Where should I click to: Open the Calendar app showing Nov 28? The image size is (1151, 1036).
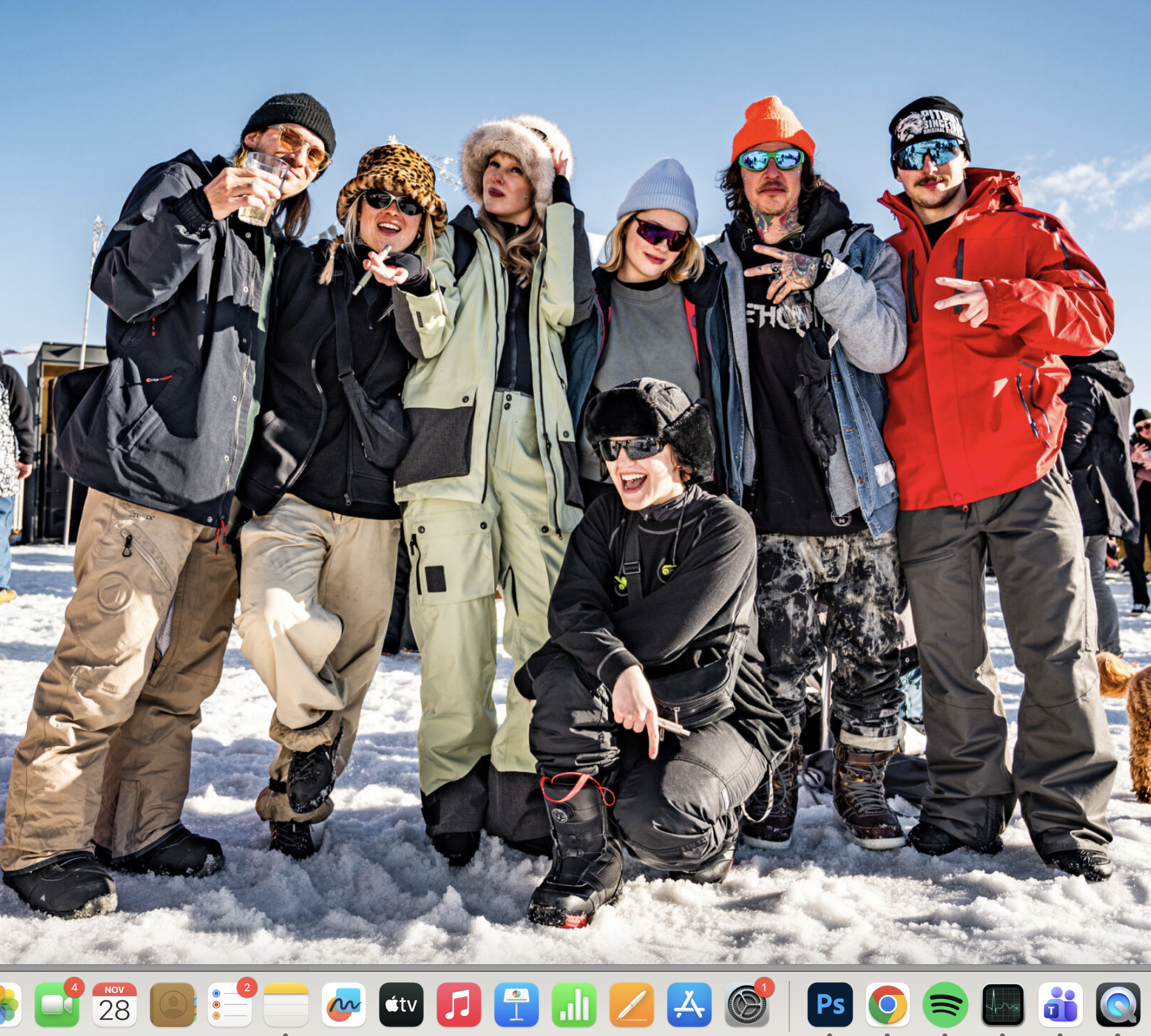115,1005
